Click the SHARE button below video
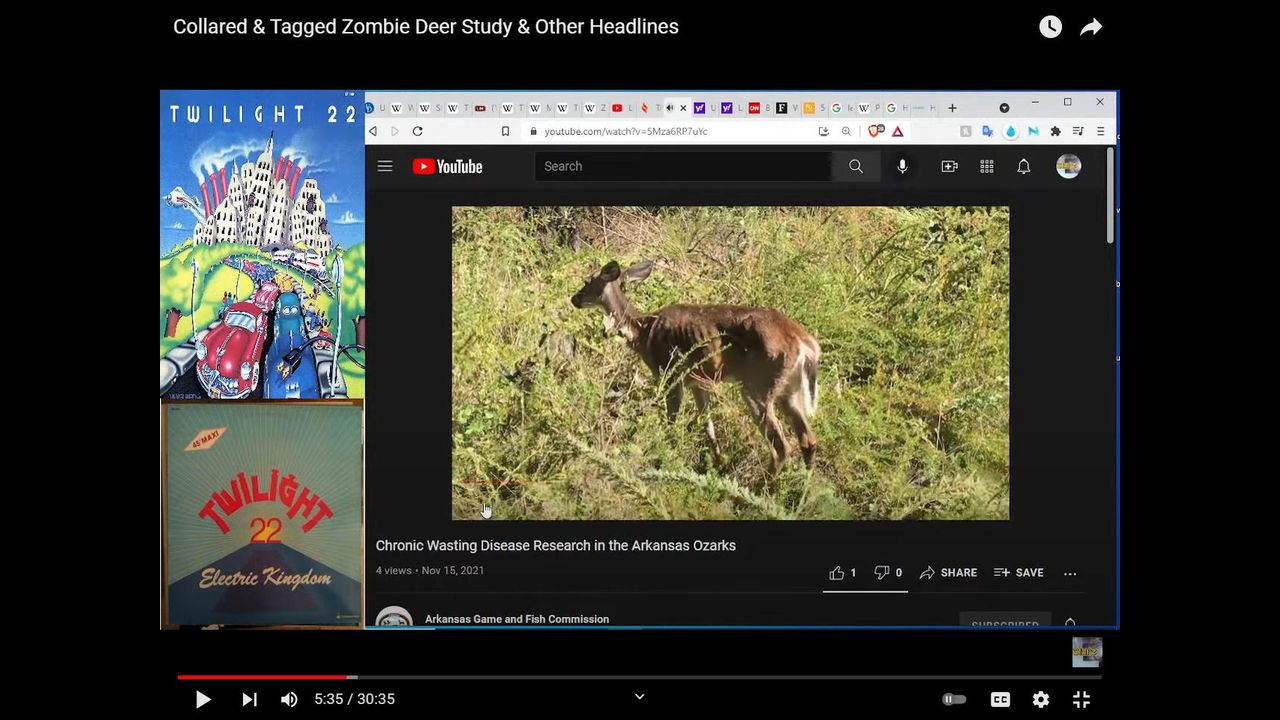 (948, 573)
